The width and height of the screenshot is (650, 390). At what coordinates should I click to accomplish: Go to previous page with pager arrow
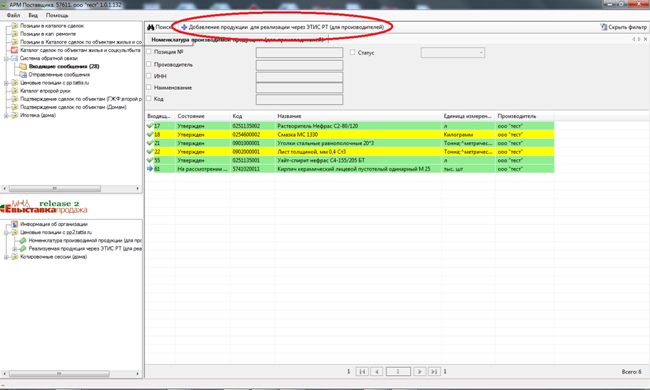coord(376,371)
